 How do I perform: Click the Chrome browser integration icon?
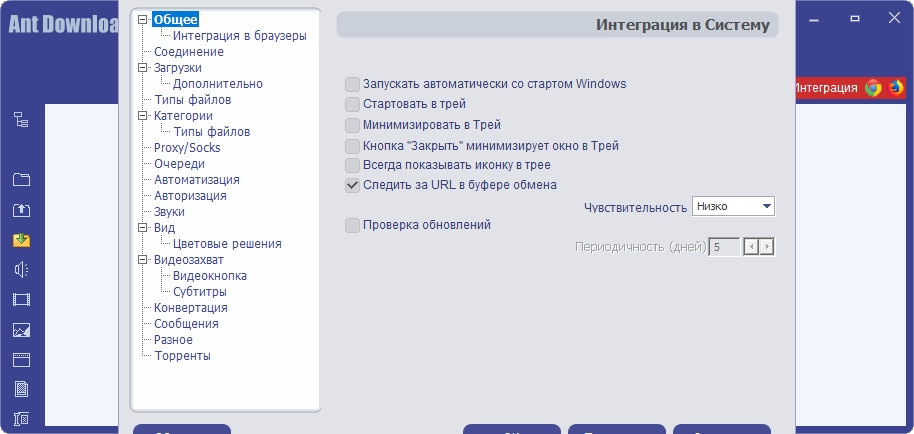(x=873, y=88)
